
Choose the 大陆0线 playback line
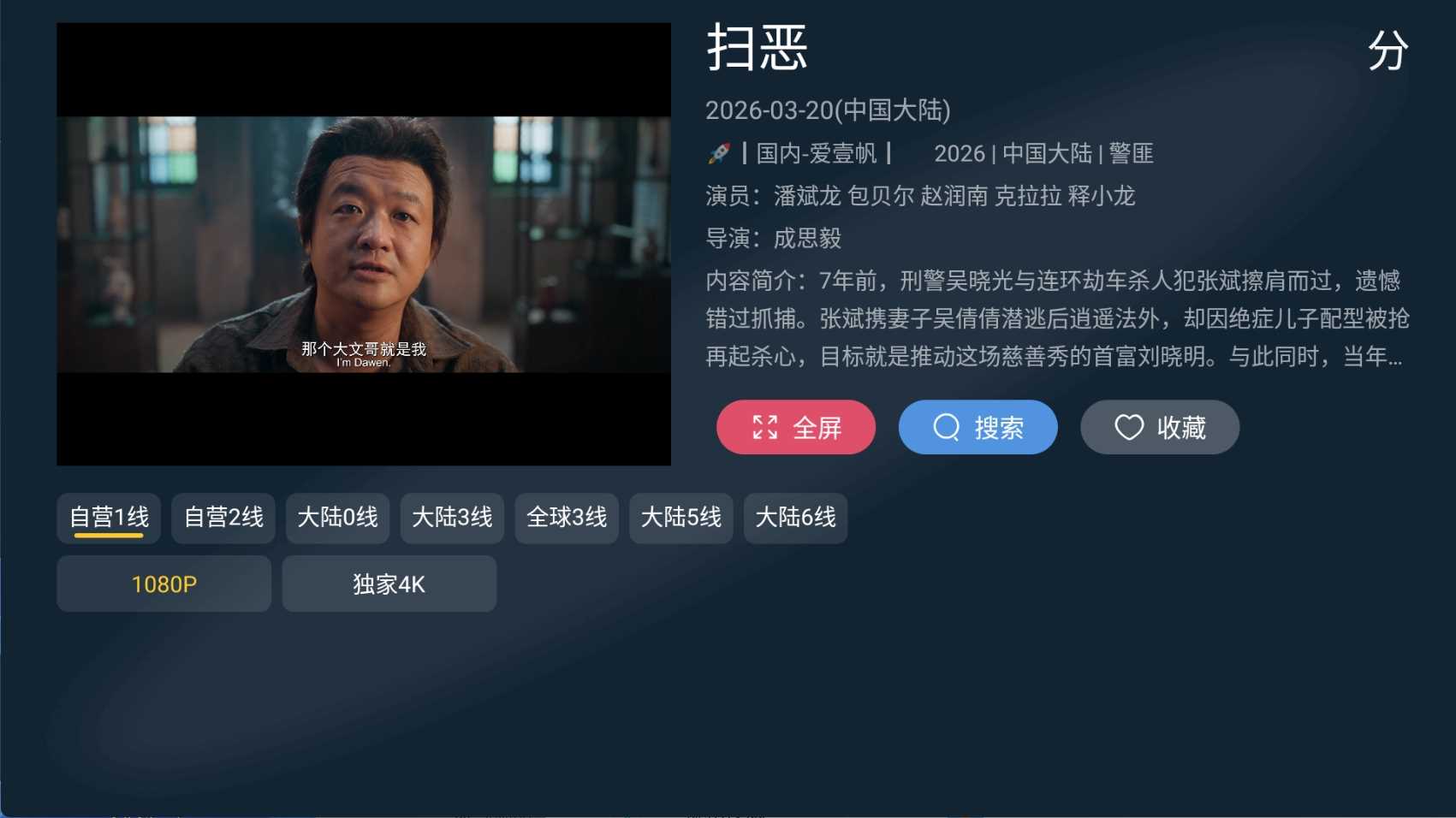click(x=337, y=518)
